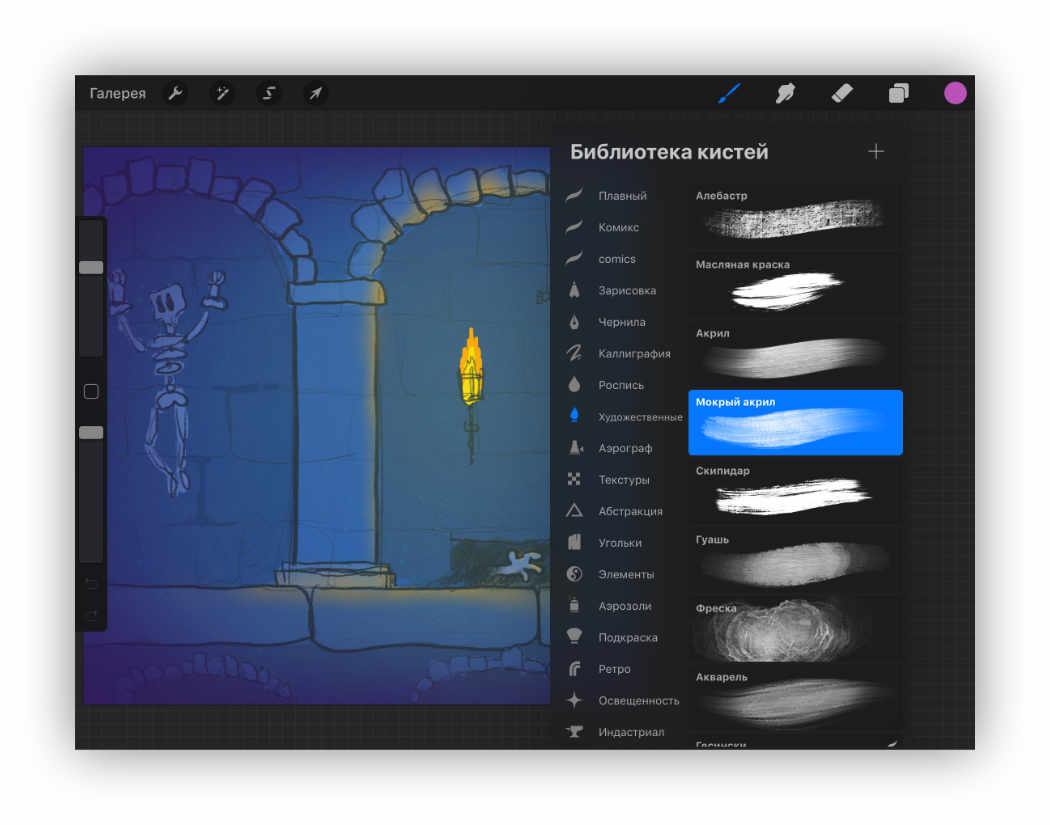Tap the square modify button on sidebar

(91, 392)
